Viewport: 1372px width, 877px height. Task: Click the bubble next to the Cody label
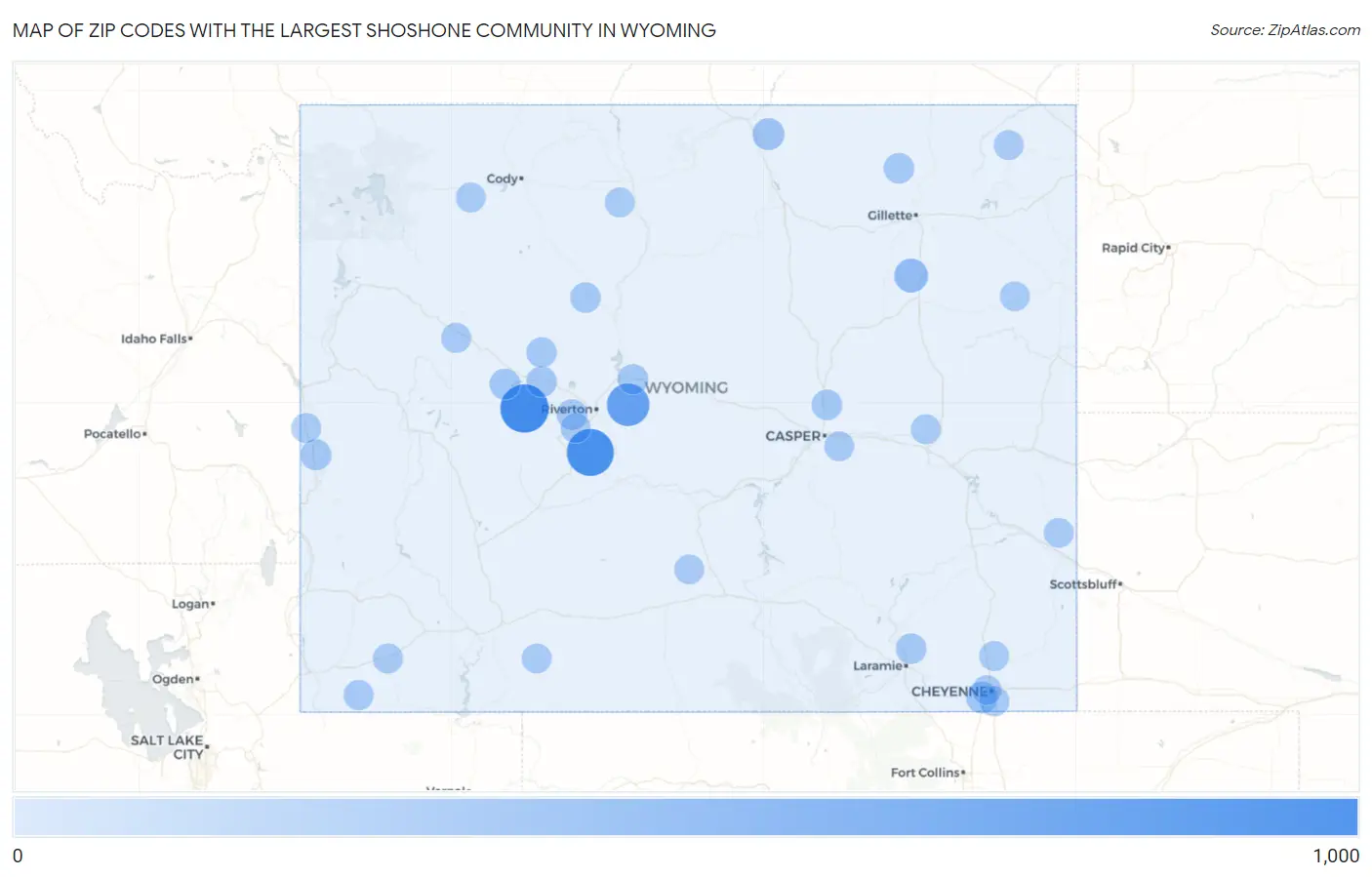point(470,197)
